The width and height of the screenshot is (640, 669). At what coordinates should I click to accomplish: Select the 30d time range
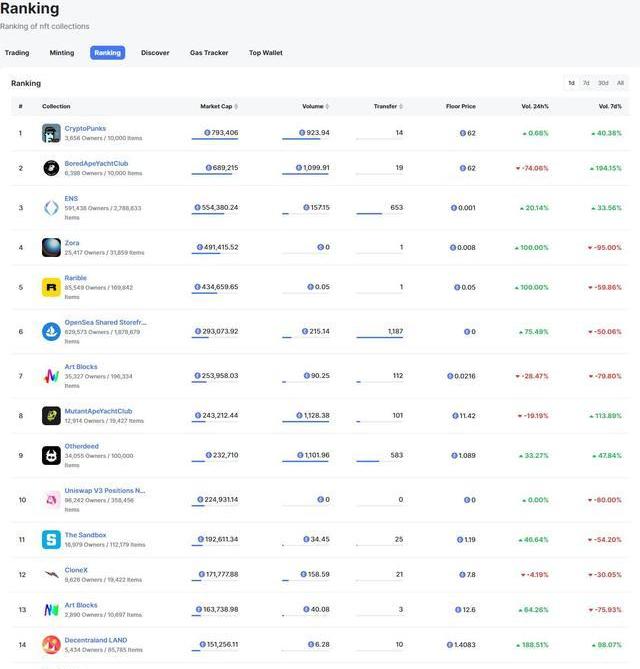603,83
